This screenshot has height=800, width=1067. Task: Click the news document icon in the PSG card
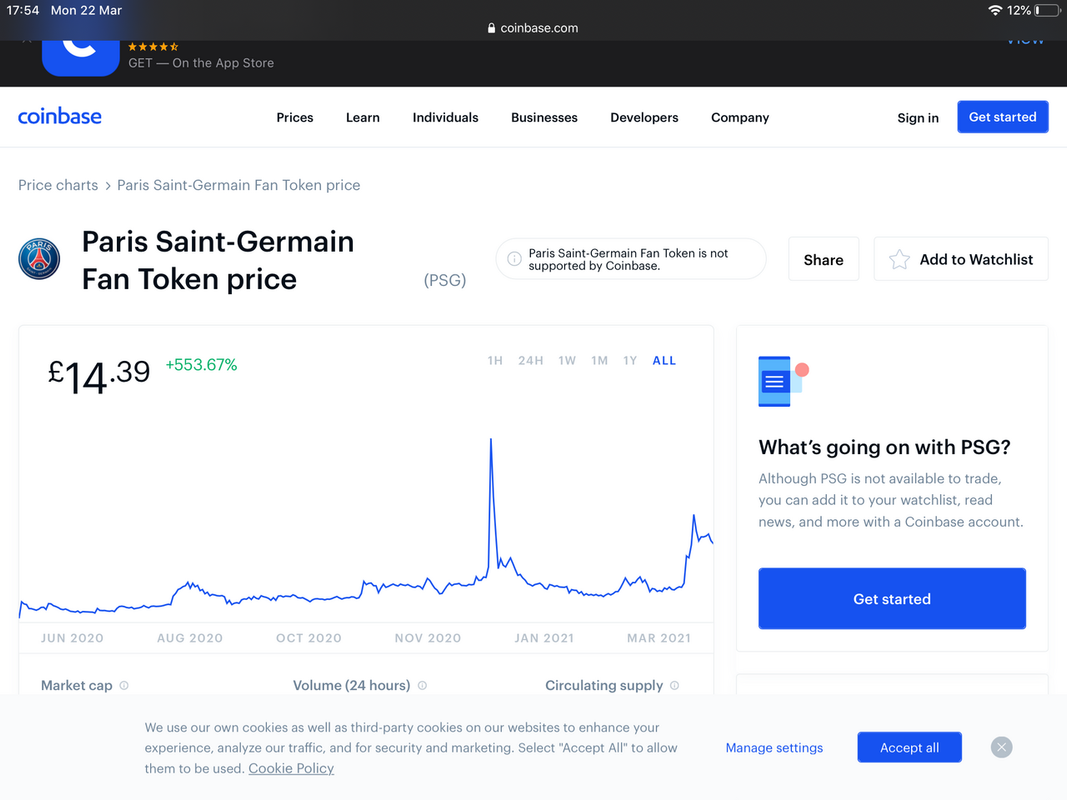coord(783,381)
